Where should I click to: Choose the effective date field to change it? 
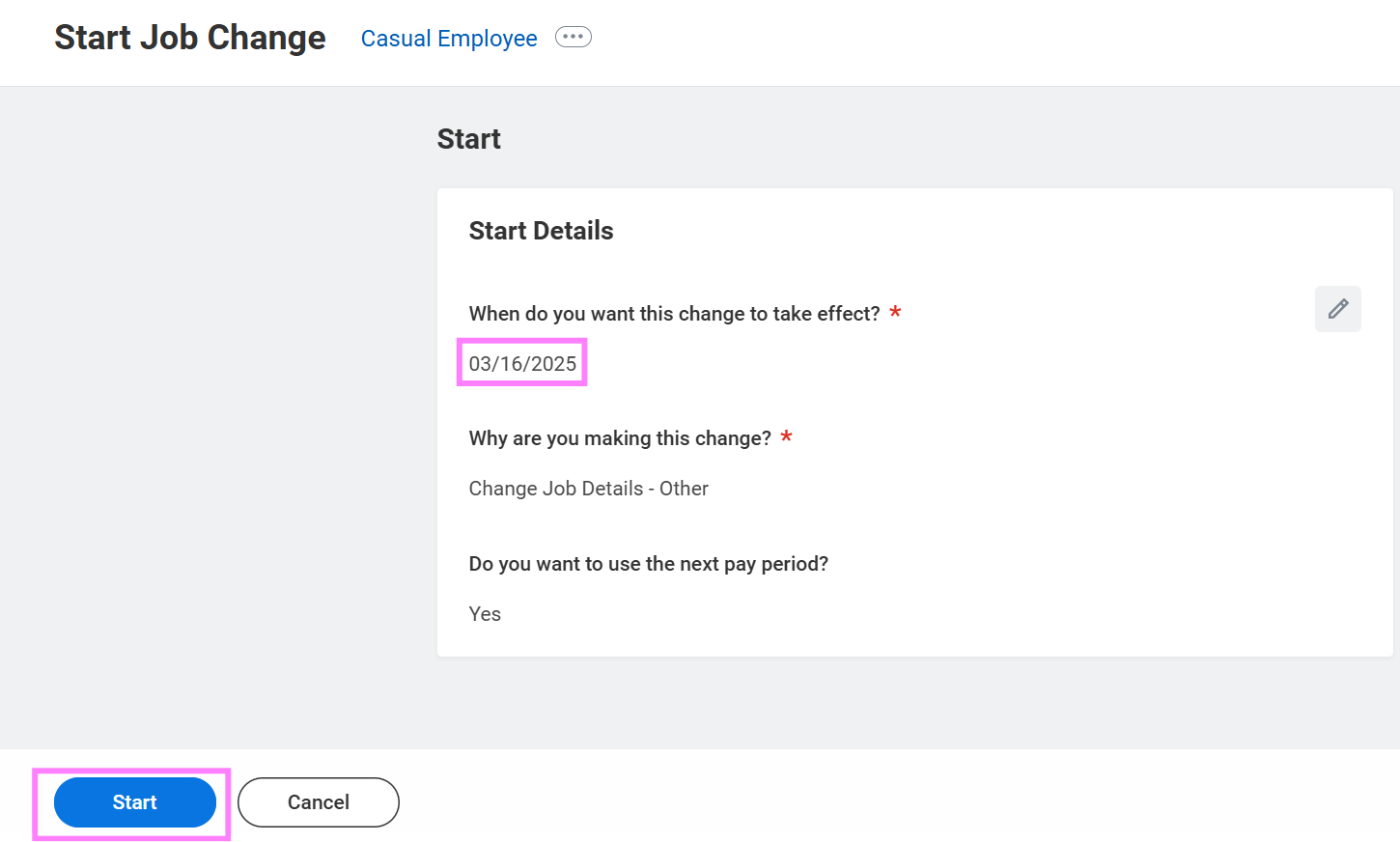(x=521, y=362)
